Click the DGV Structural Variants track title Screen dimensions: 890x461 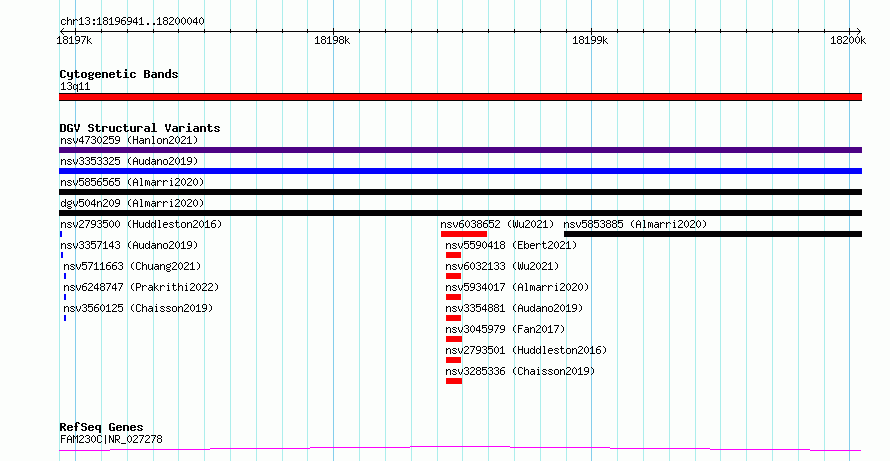(140, 128)
